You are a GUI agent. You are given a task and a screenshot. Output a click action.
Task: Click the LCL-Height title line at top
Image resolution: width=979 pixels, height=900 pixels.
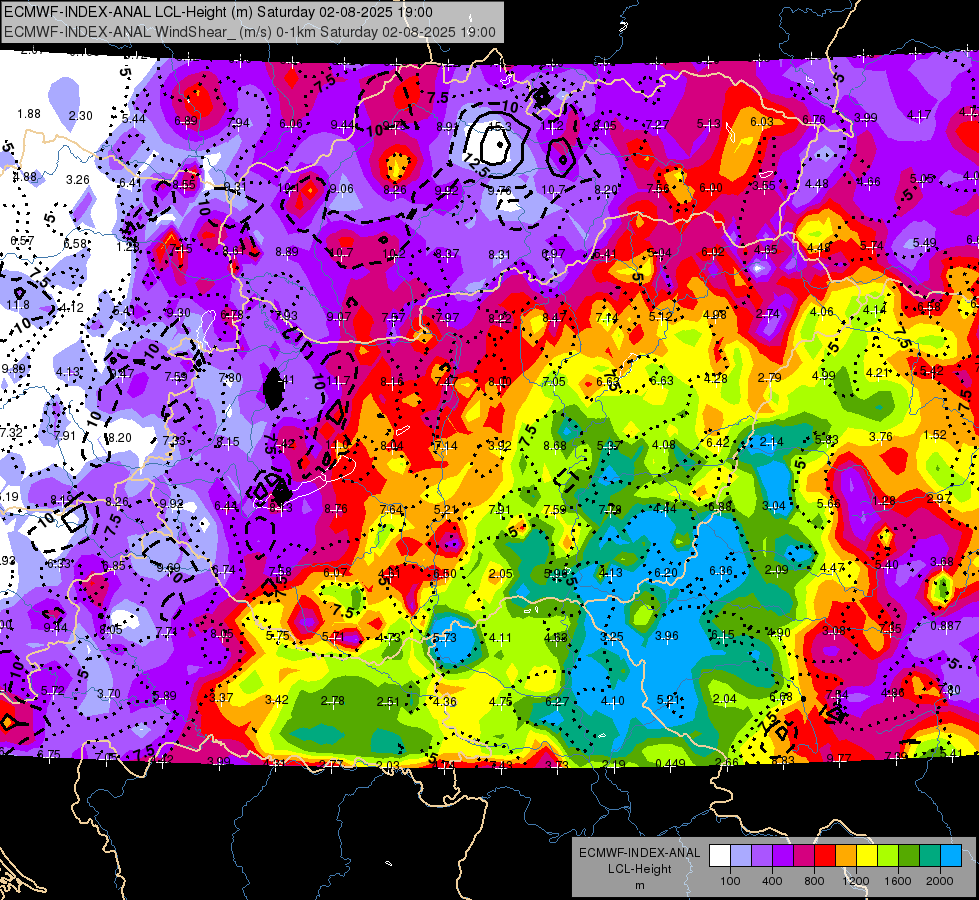[x=218, y=12]
